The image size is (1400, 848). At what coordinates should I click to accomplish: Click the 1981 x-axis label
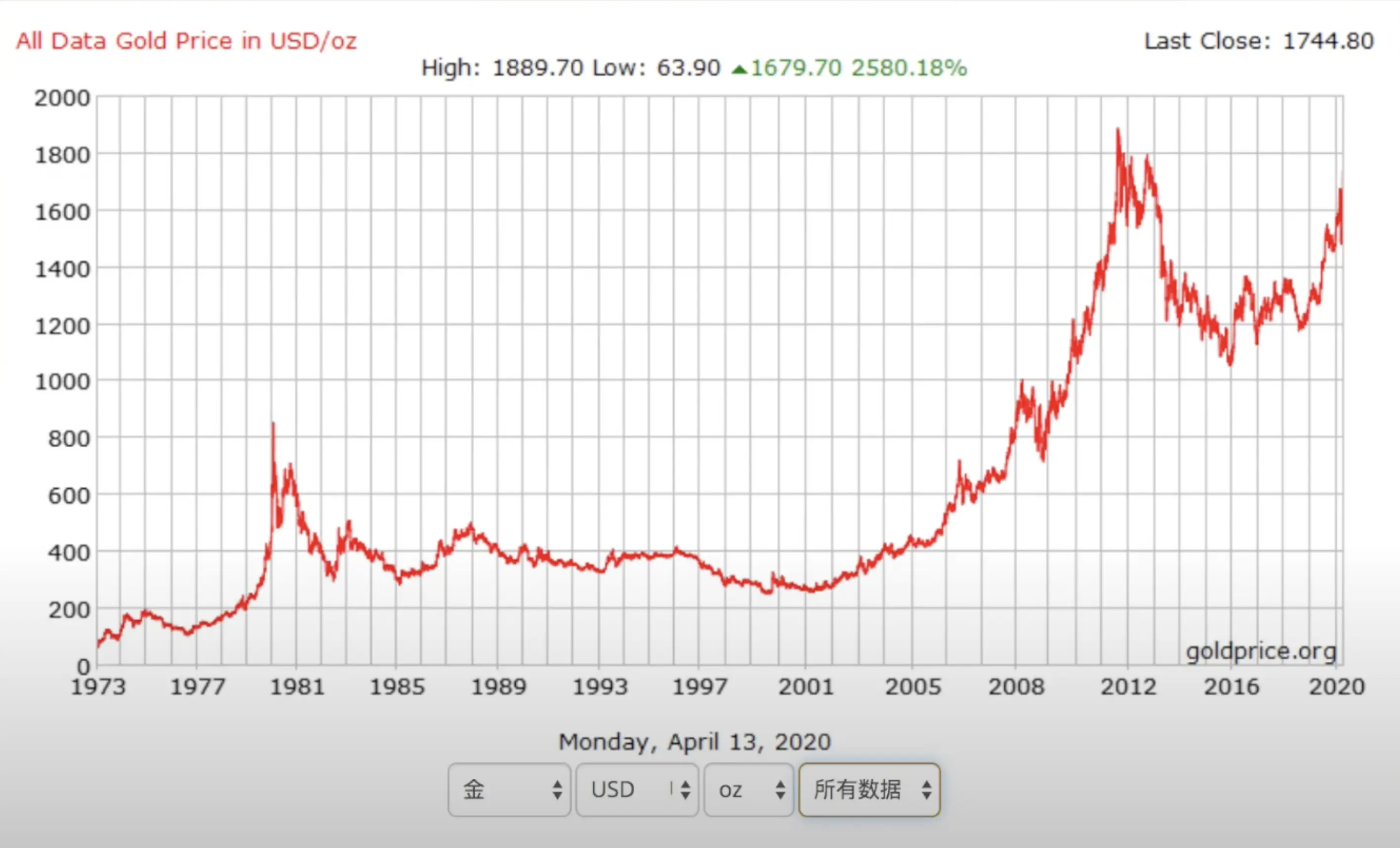click(297, 687)
